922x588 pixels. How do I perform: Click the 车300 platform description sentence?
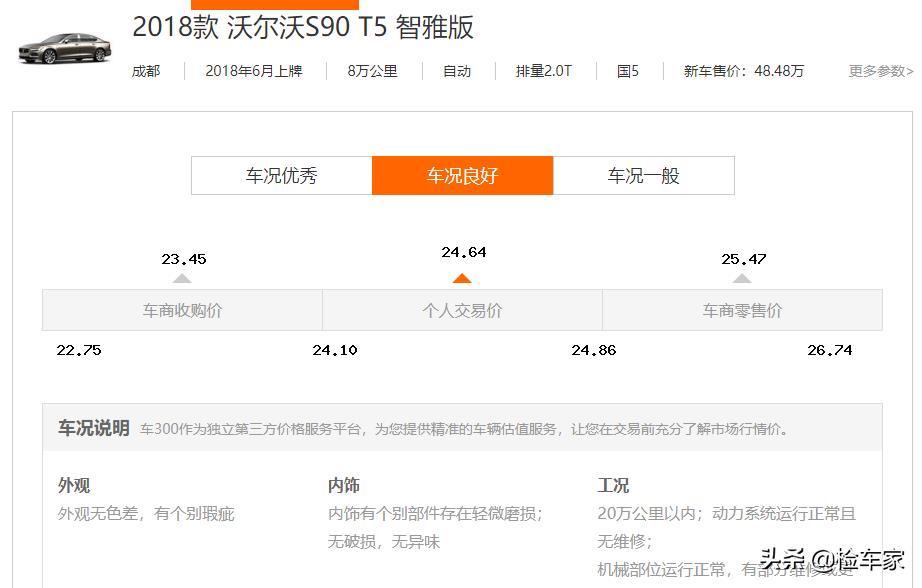pos(464,429)
